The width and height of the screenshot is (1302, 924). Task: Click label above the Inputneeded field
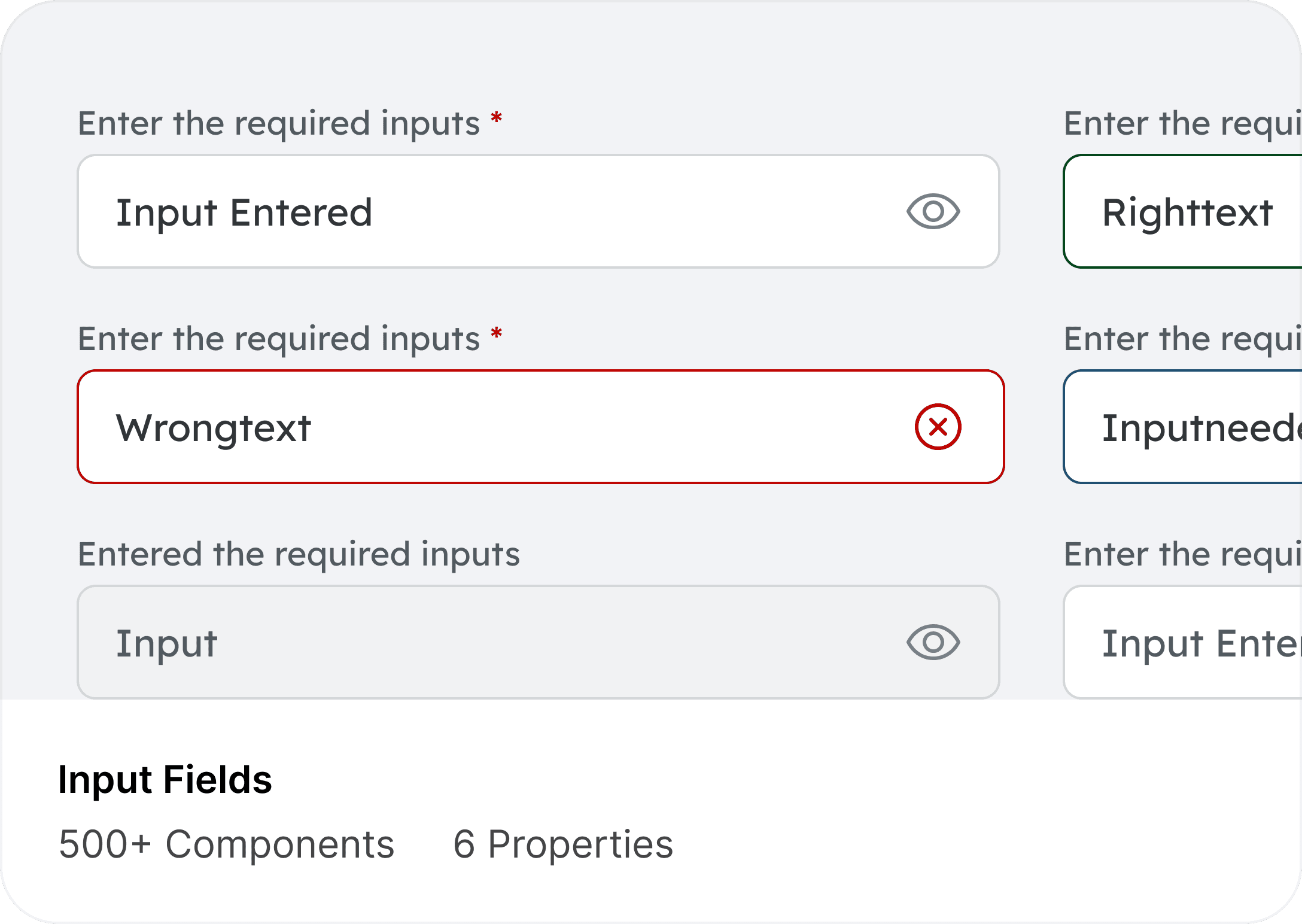click(x=1182, y=339)
